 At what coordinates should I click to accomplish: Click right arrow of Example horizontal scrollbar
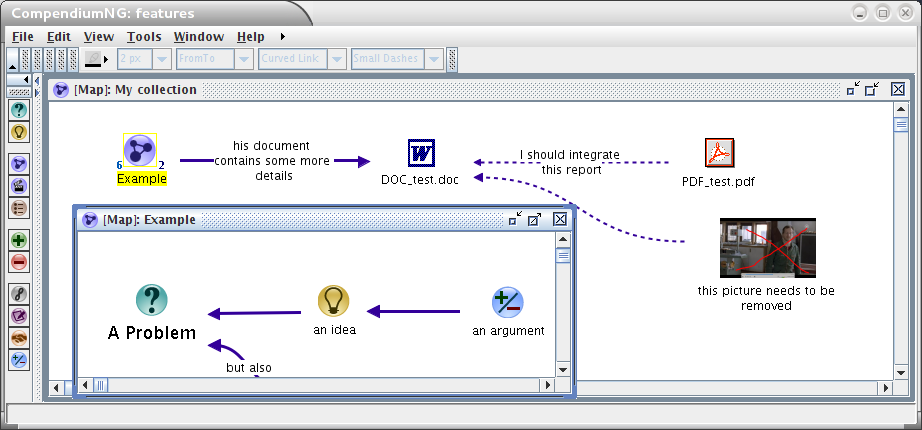547,385
